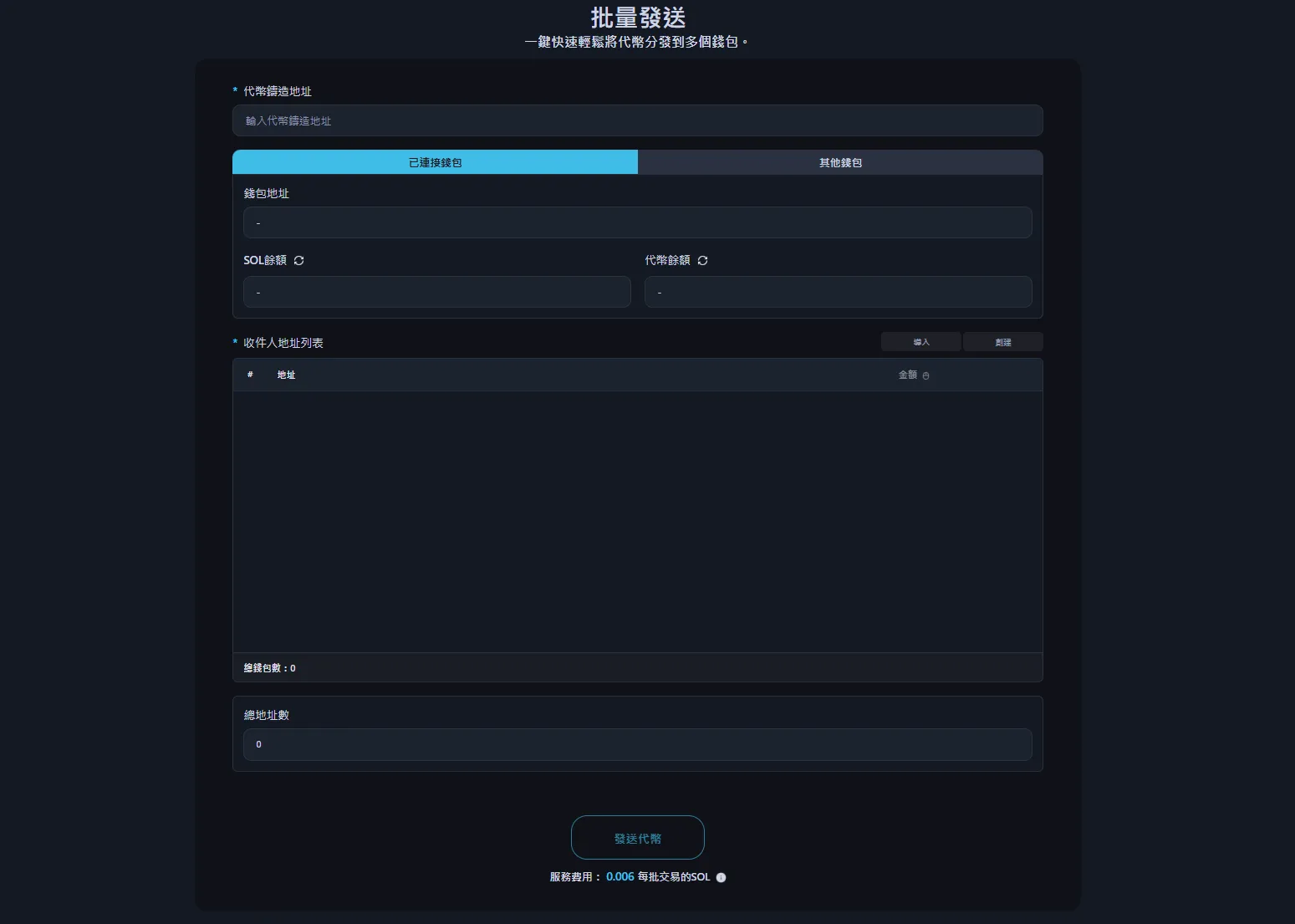Click the 發送代幣 send button
The height and width of the screenshot is (924, 1295).
637,837
